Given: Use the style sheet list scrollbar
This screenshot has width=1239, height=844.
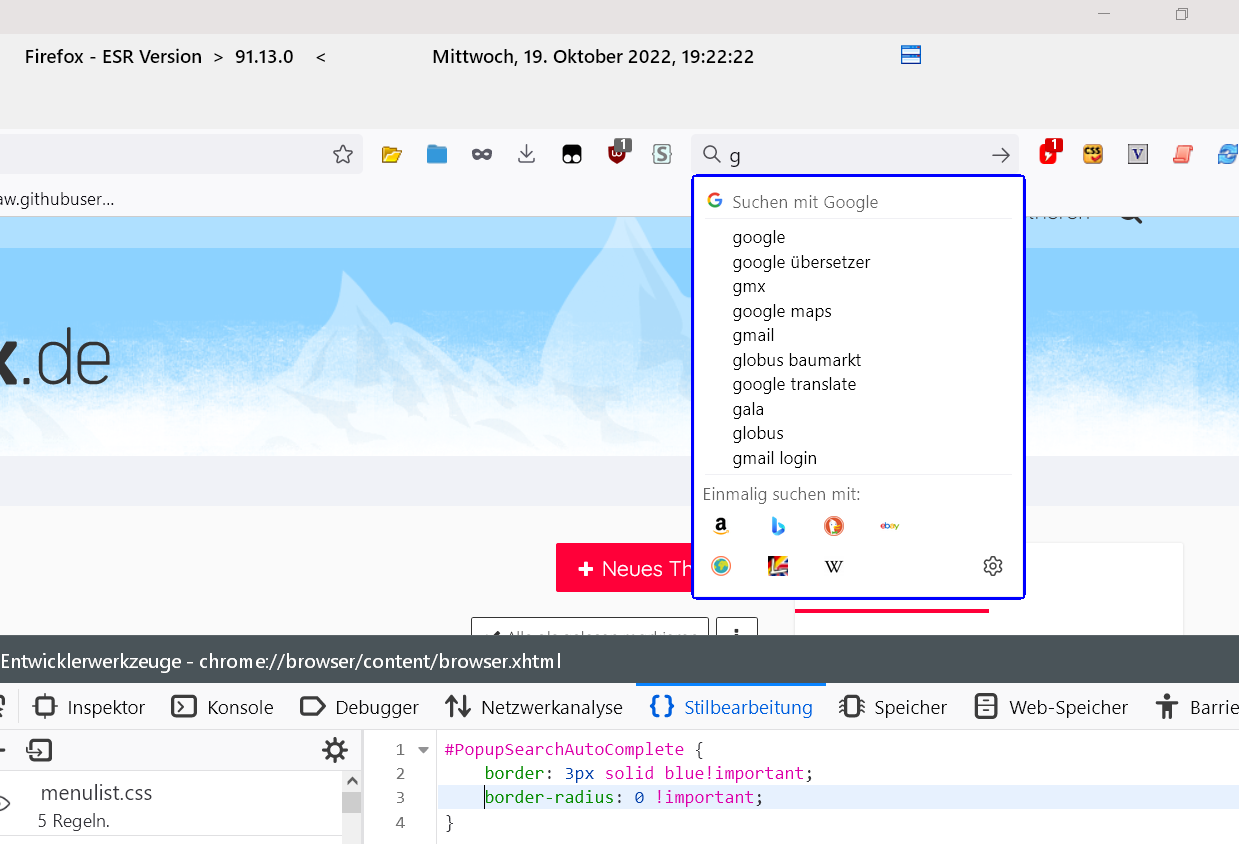Looking at the screenshot, I should (x=351, y=804).
